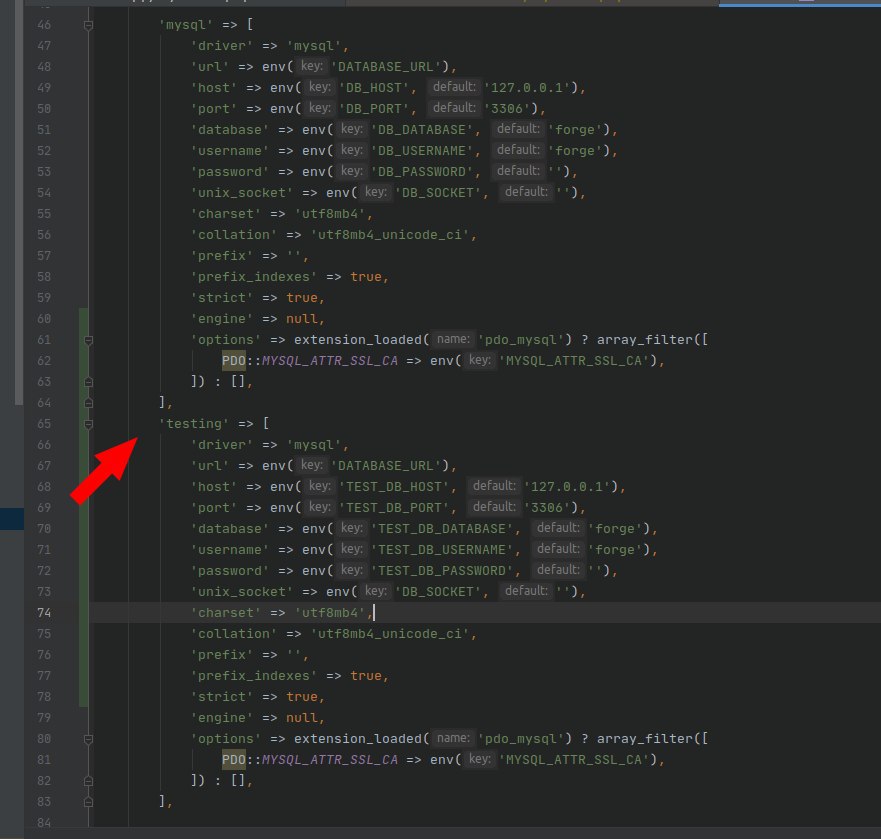Click the 'DB_PASSWORD' string
The image size is (881, 839).
tap(422, 171)
